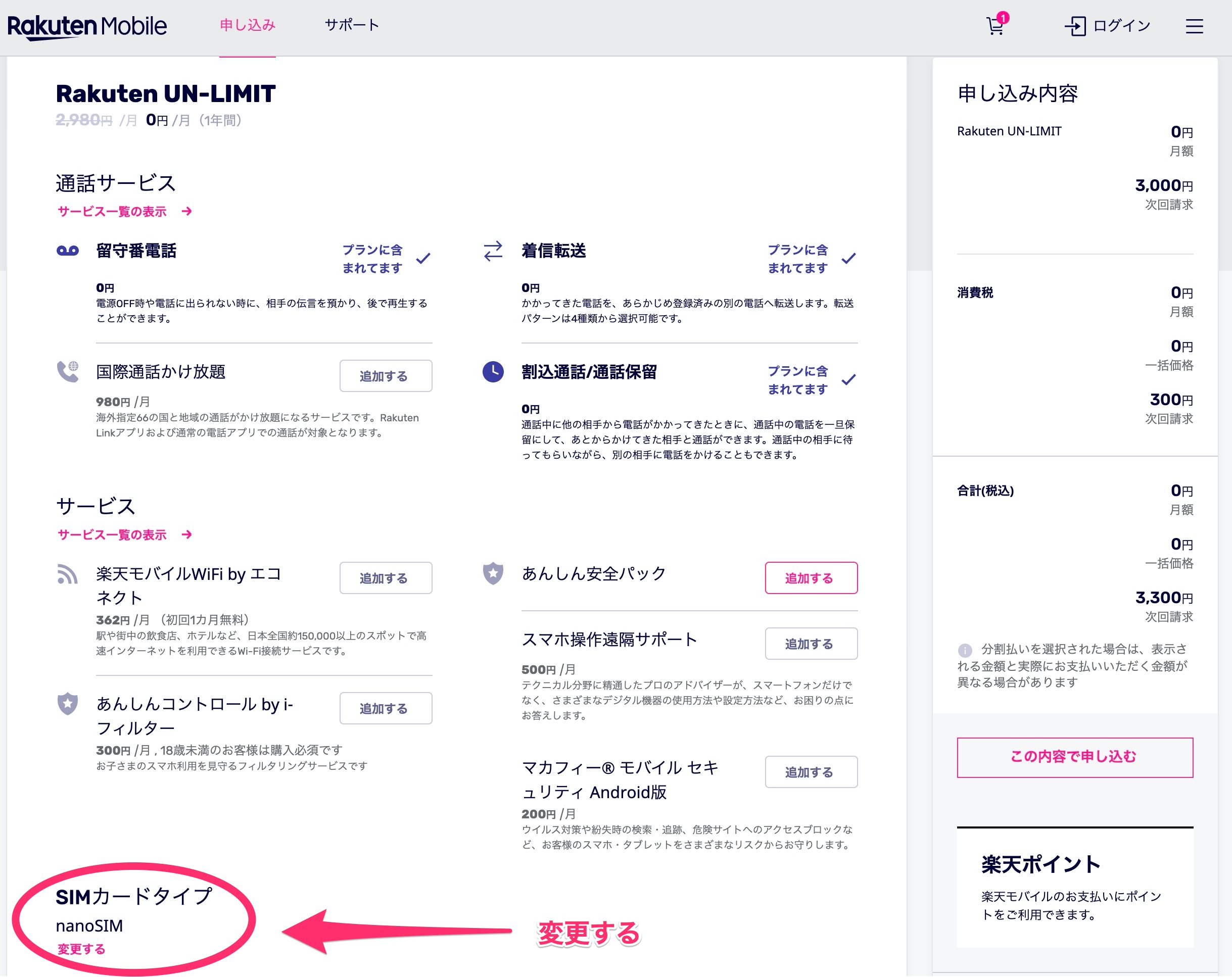Add あんしん安全パック with pink 追加する

click(x=811, y=578)
